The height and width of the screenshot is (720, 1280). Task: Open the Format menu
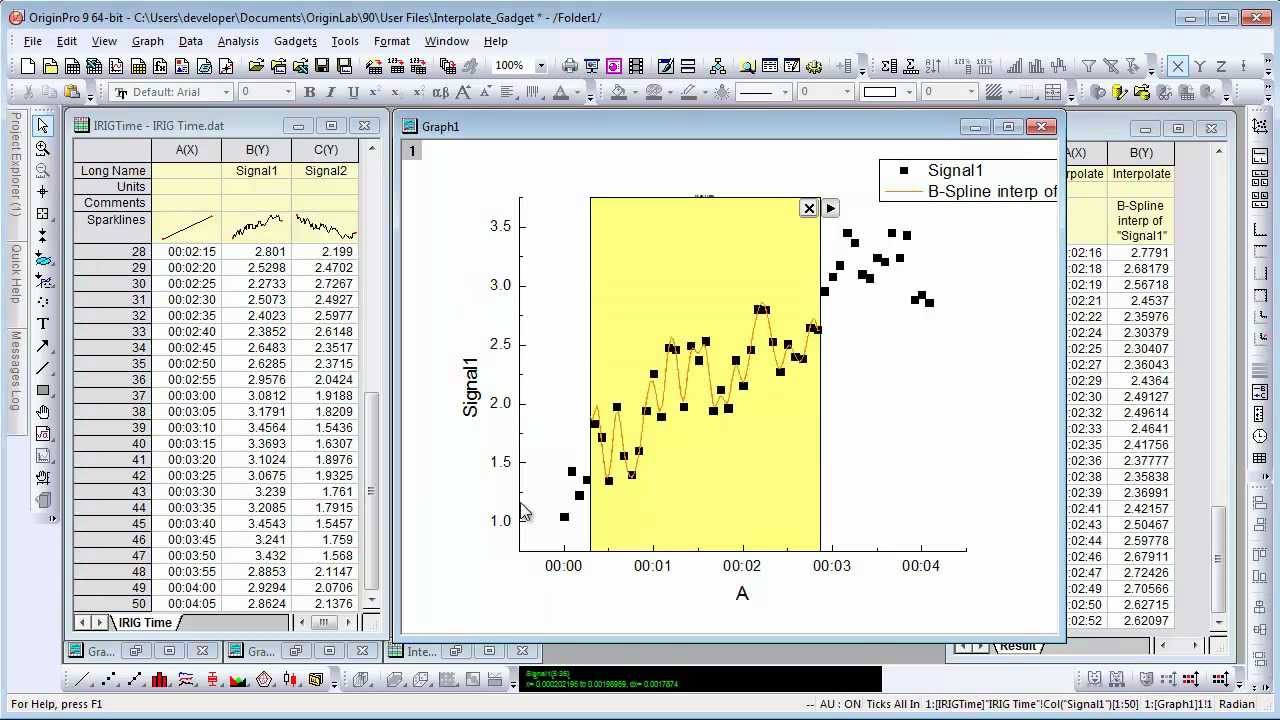coord(391,41)
